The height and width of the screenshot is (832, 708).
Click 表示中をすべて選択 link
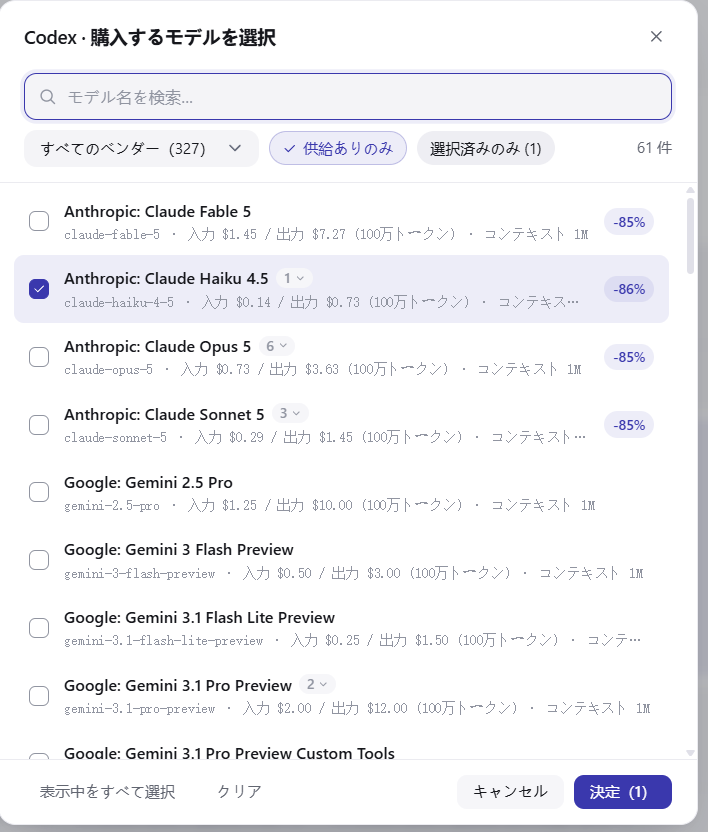(x=107, y=792)
